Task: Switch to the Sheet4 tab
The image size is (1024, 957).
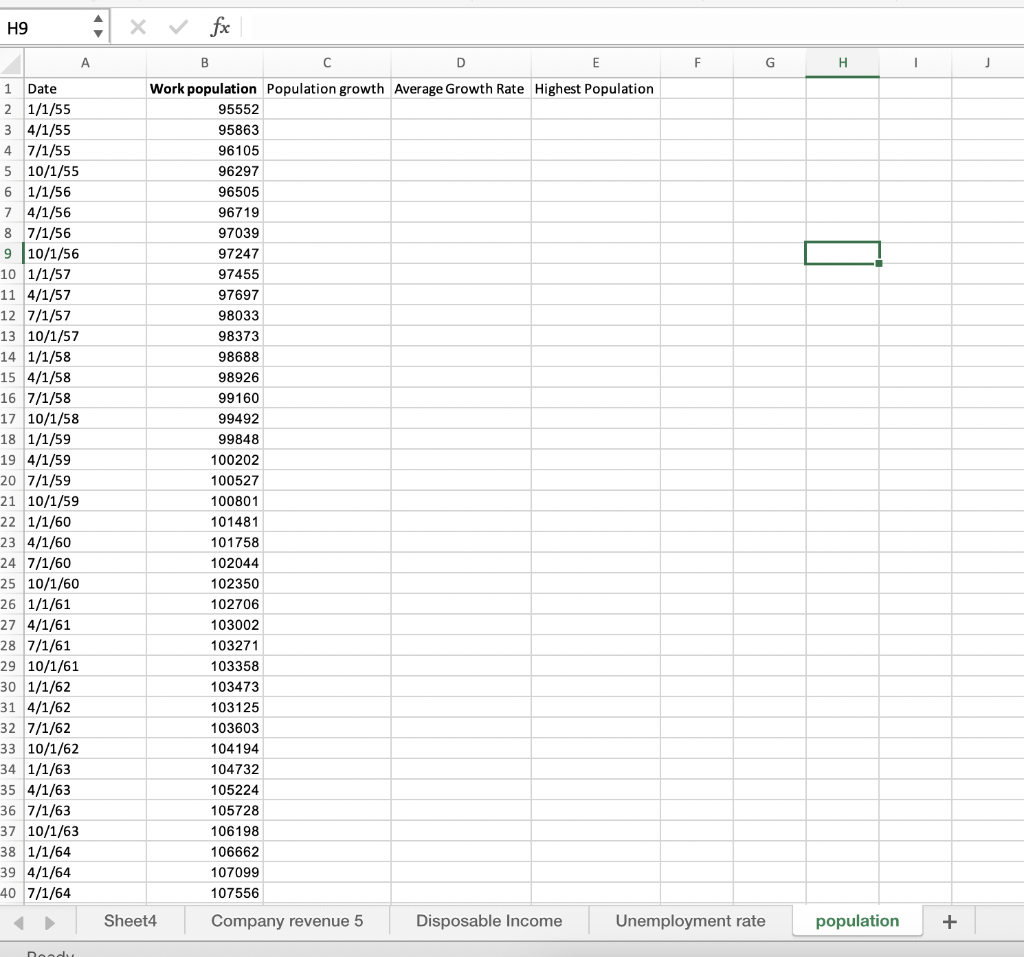Action: [x=130, y=920]
